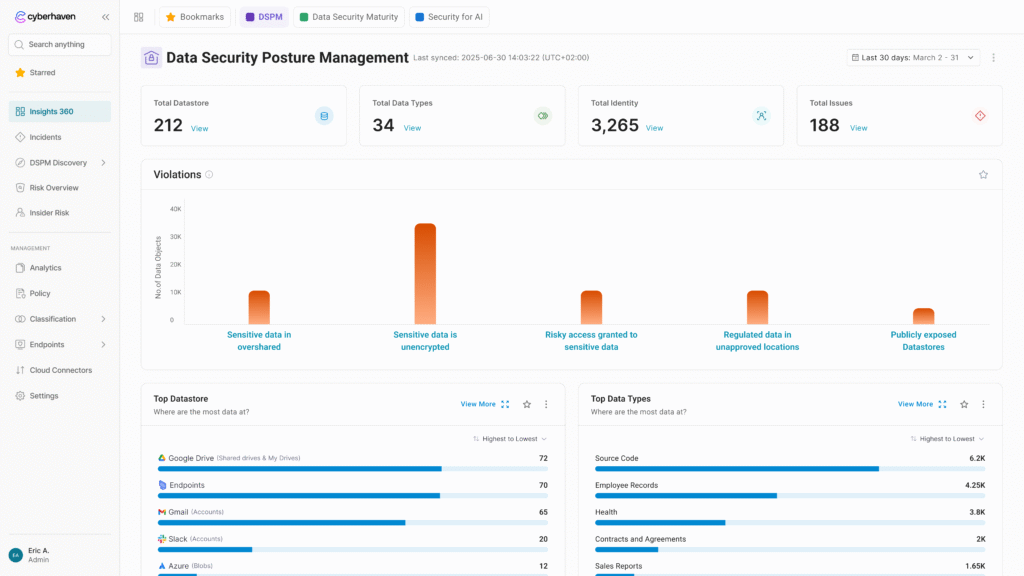Viewport: 1024px width, 576px height.
Task: Click the info icon next to Violations
Action: tap(209, 175)
